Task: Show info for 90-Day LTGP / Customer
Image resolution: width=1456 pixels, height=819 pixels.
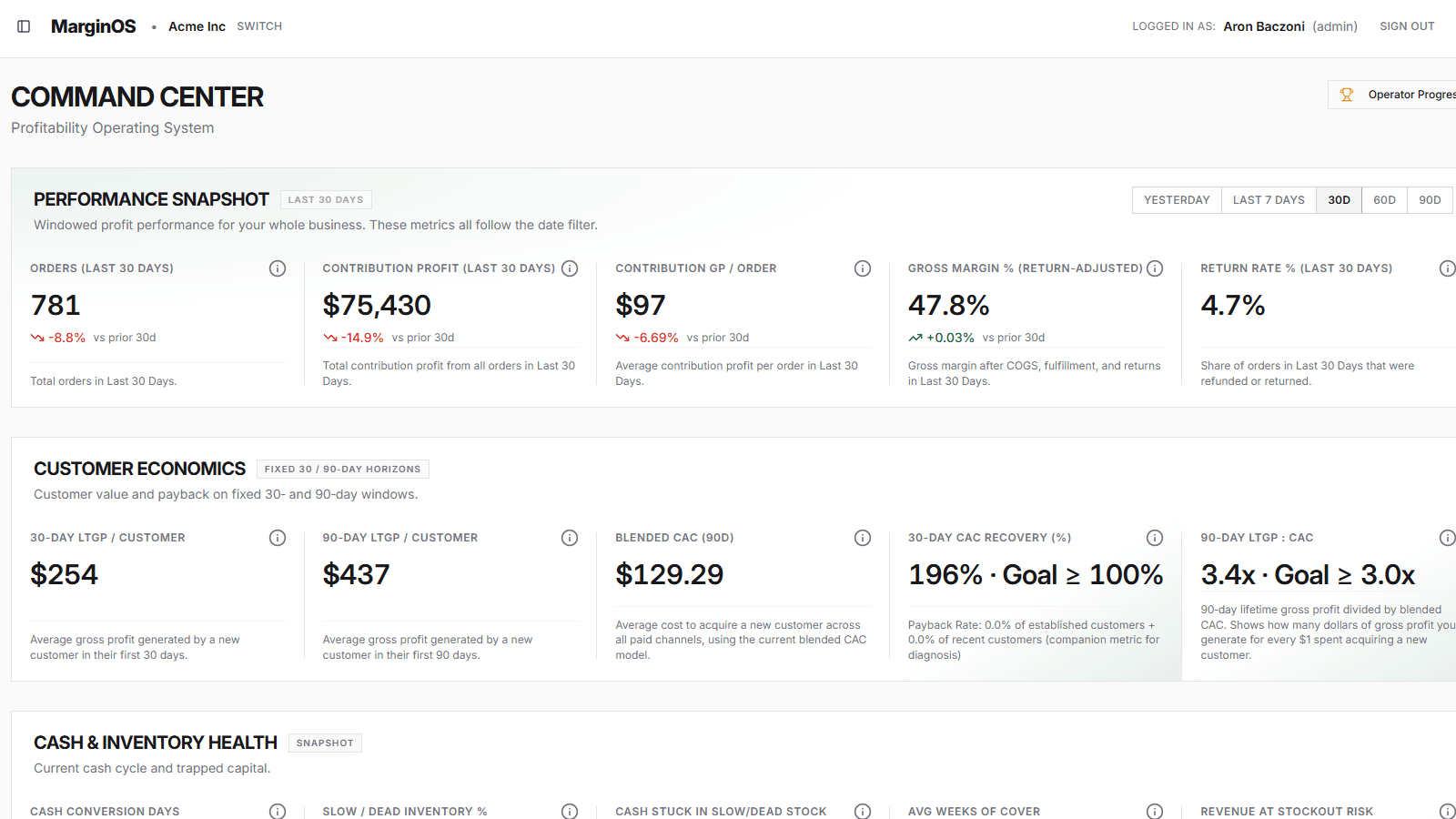Action: (x=570, y=538)
